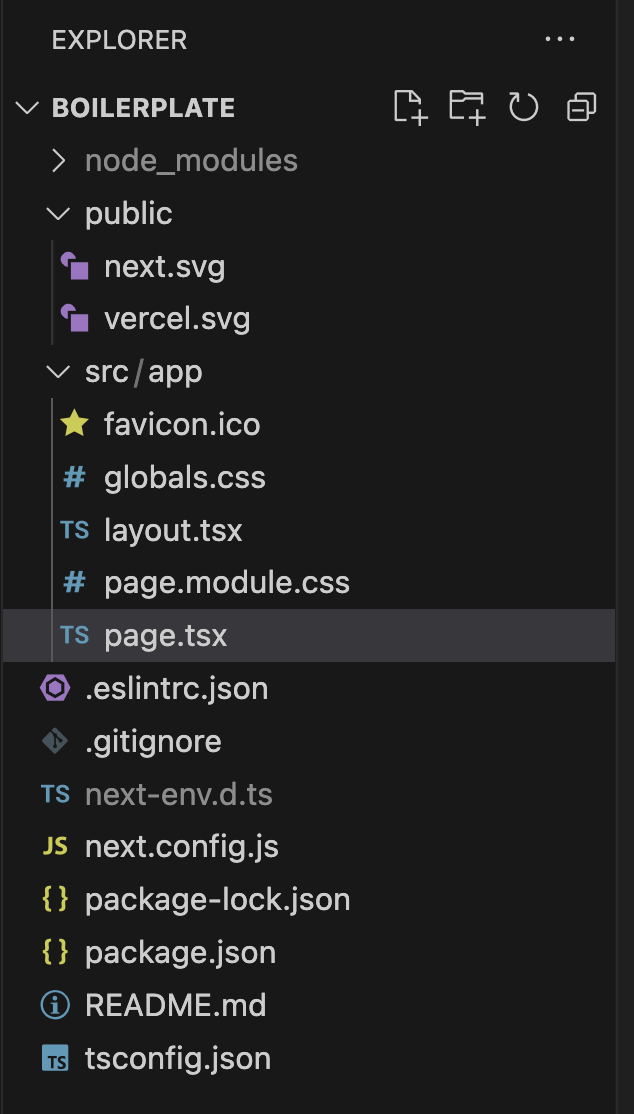The width and height of the screenshot is (634, 1114).
Task: Collapse the public folder
Action: tap(59, 214)
